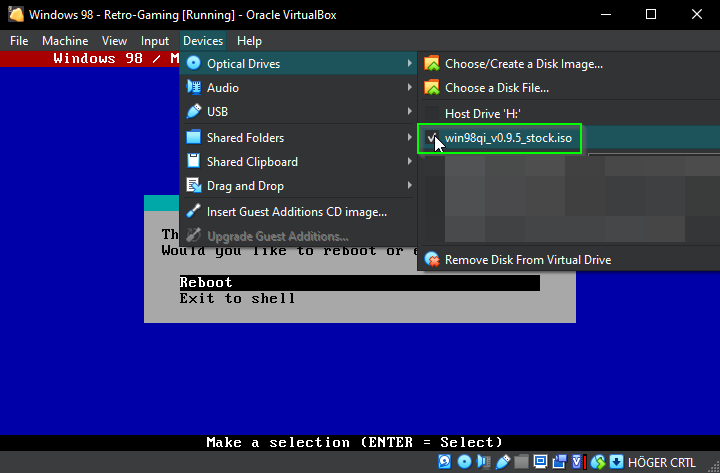Select the Reboot option in the guest
Image resolution: width=720 pixels, height=473 pixels.
point(360,282)
